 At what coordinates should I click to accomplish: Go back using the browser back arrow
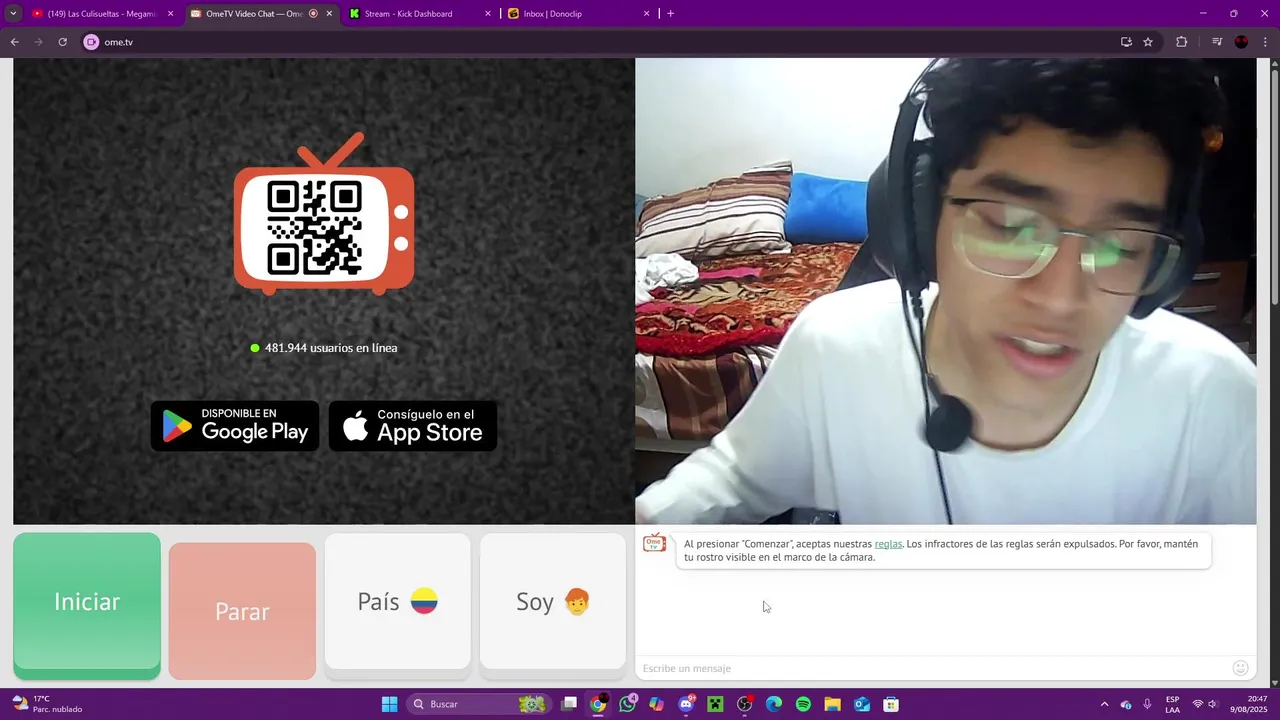(x=14, y=42)
